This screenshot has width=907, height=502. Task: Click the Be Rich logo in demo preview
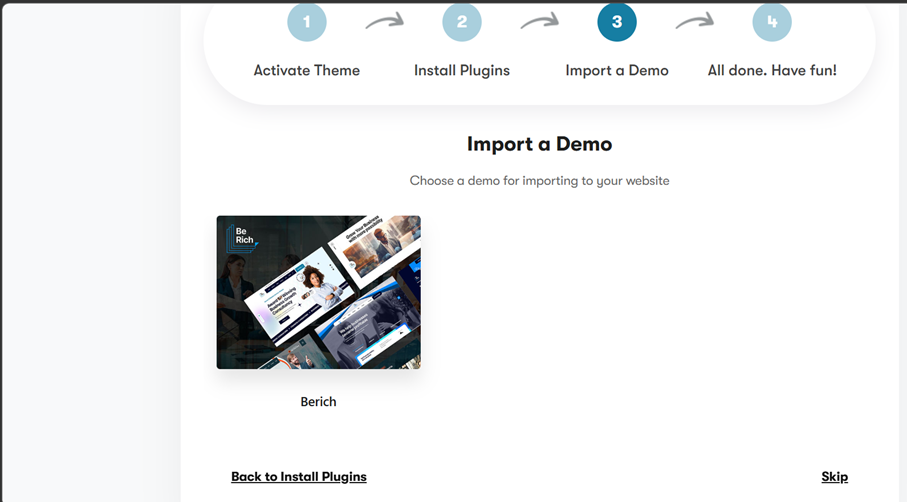[x=239, y=234]
